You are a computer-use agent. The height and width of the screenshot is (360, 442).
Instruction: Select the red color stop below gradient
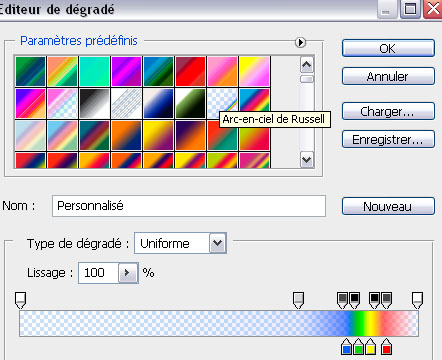coord(386,347)
